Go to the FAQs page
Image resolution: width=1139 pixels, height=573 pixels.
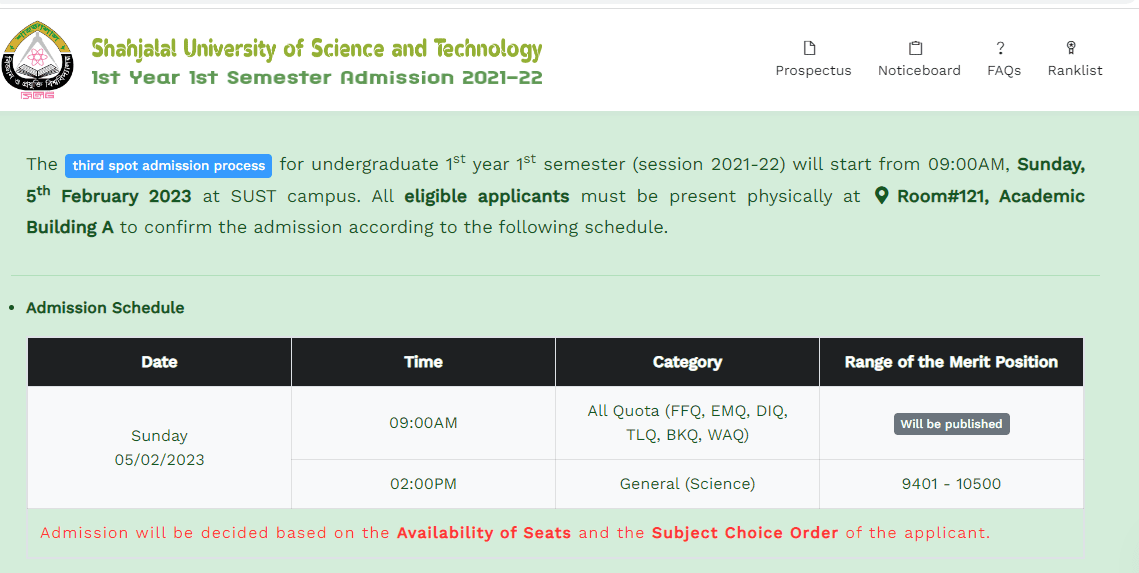[1004, 60]
